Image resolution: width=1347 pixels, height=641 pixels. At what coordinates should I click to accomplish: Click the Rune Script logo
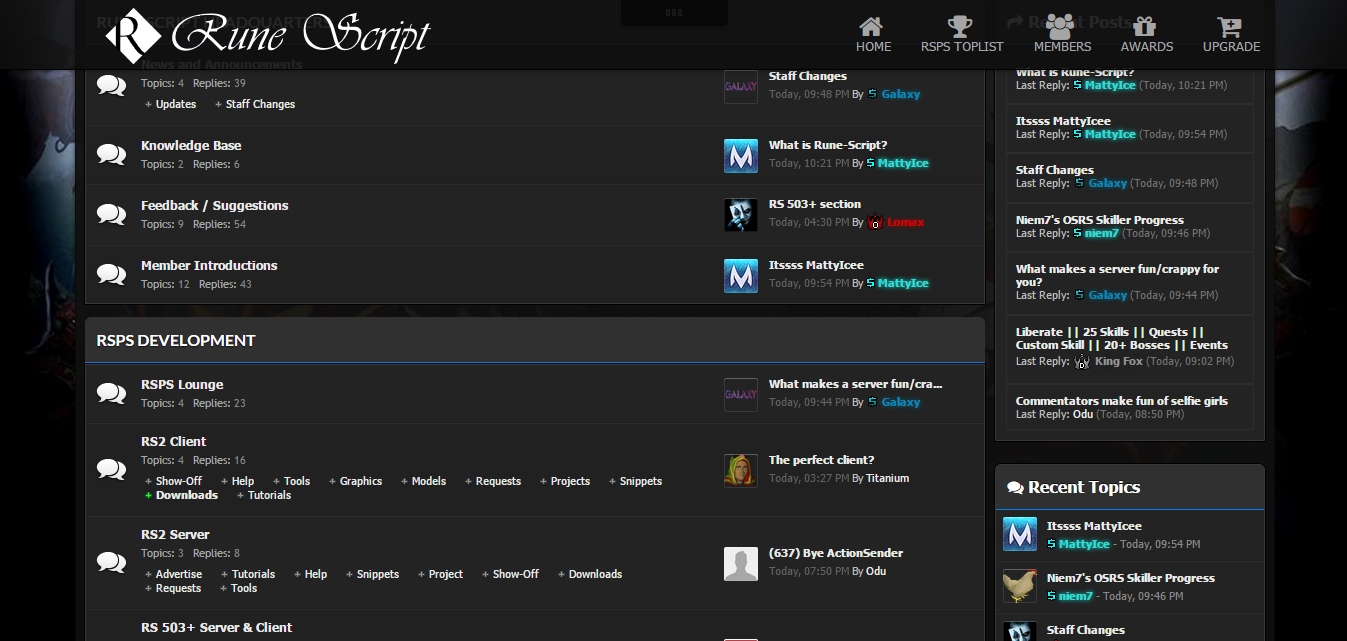pos(267,36)
